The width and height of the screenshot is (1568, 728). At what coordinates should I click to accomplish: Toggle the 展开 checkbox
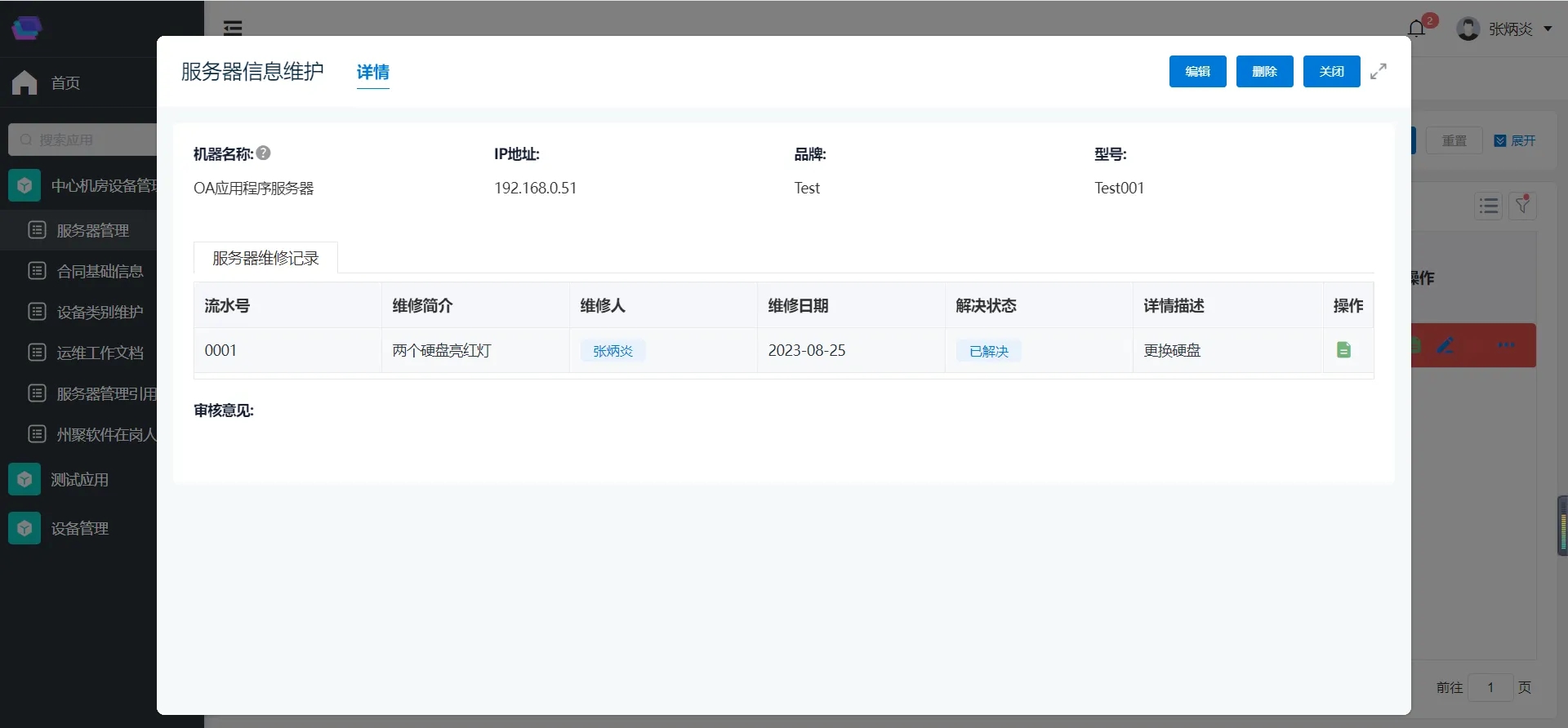1500,140
